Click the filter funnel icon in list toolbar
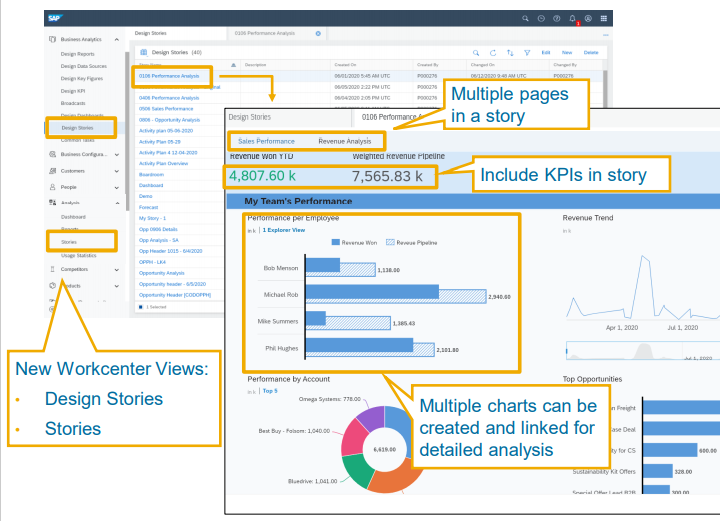This screenshot has width=720, height=521. tap(527, 53)
